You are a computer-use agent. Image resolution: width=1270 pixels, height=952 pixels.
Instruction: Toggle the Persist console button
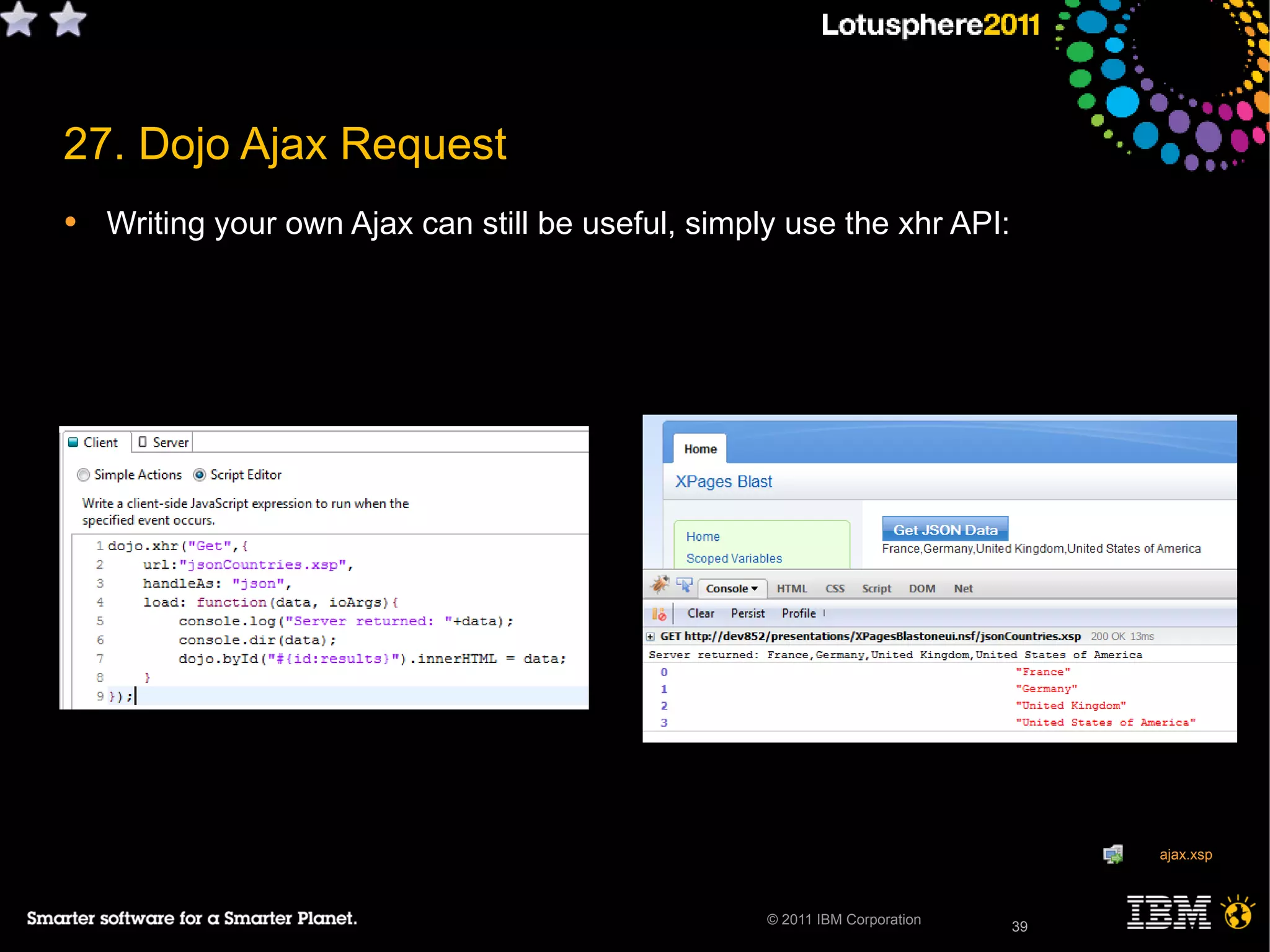[x=748, y=613]
